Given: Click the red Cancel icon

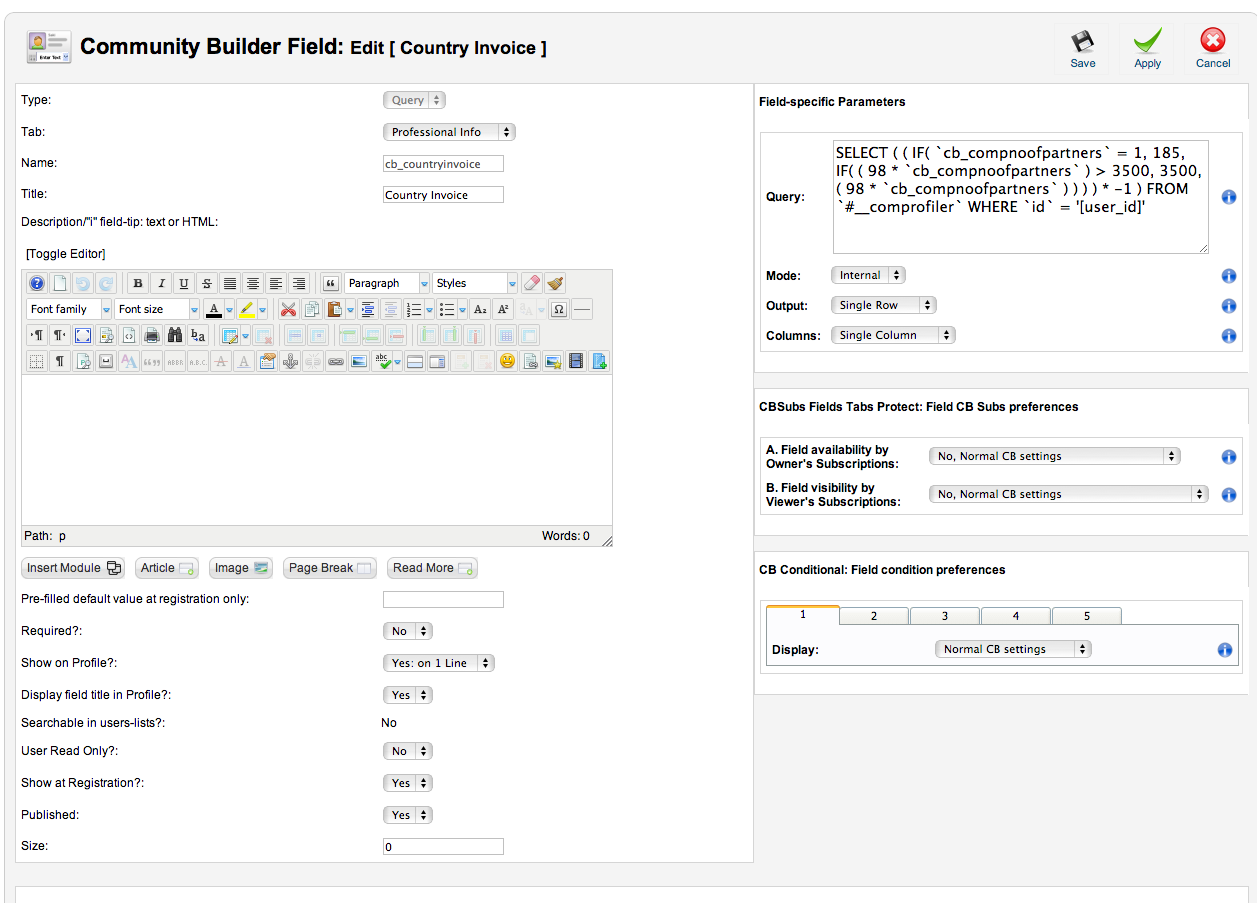Looking at the screenshot, I should [x=1213, y=41].
